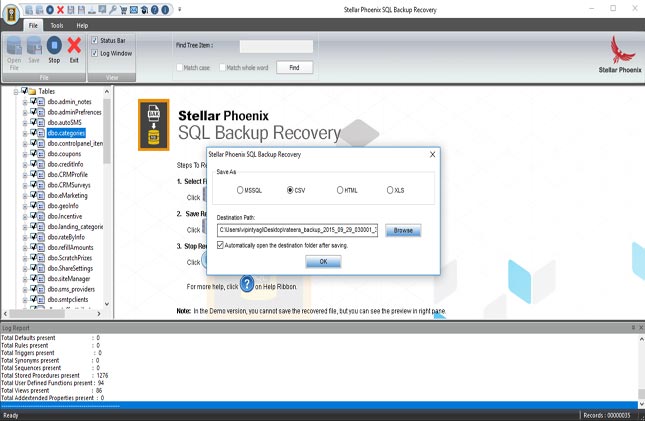Viewport: 645px width, 421px height.
Task: Open the Help ribbon tab
Action: tap(82, 25)
